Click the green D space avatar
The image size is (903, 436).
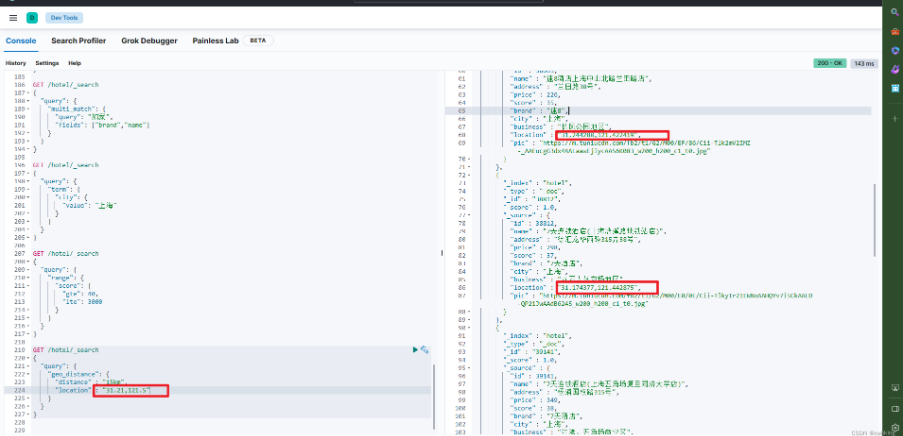32,18
